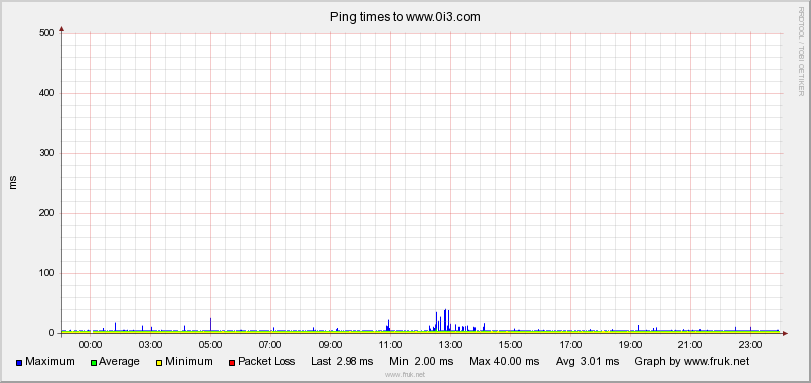Click the 'Graph by www.fruk.net' text
The width and height of the screenshot is (811, 383).
pos(692,362)
